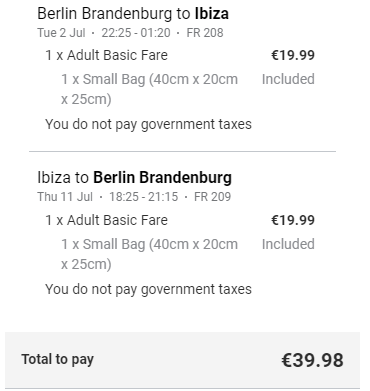Click the outbound government taxes note

click(148, 124)
